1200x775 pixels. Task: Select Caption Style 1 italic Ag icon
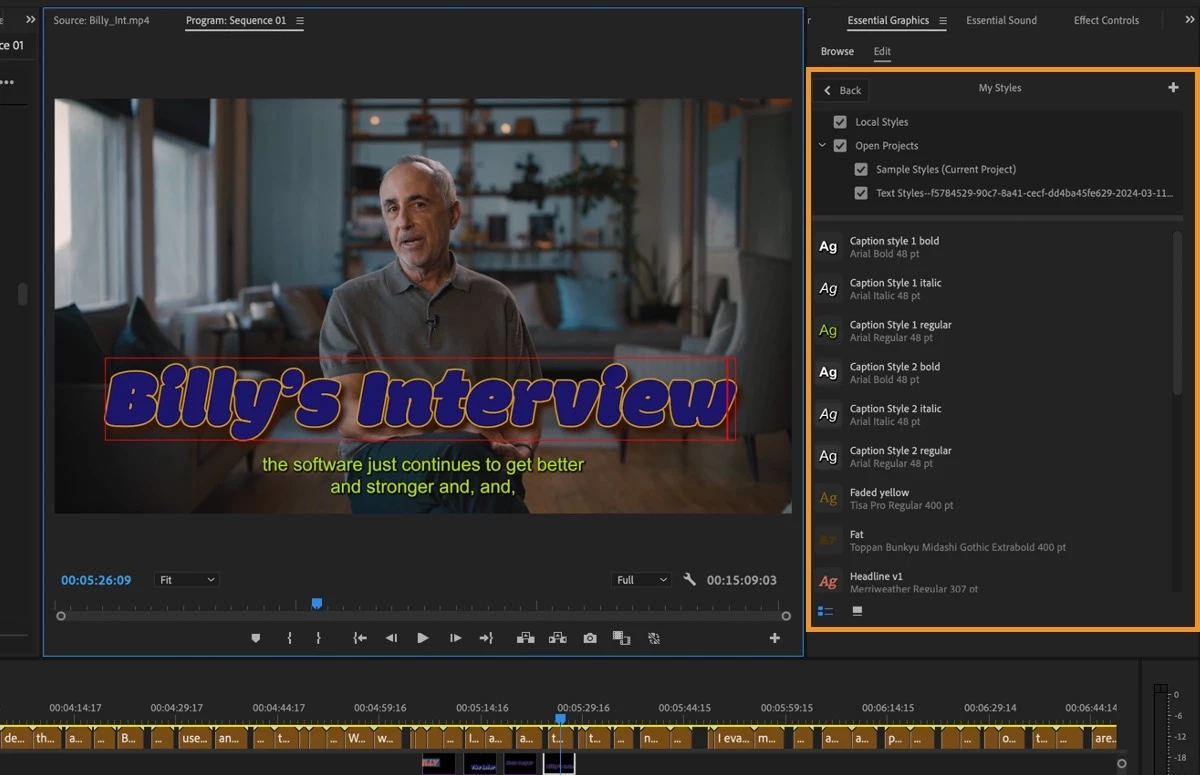click(x=828, y=289)
